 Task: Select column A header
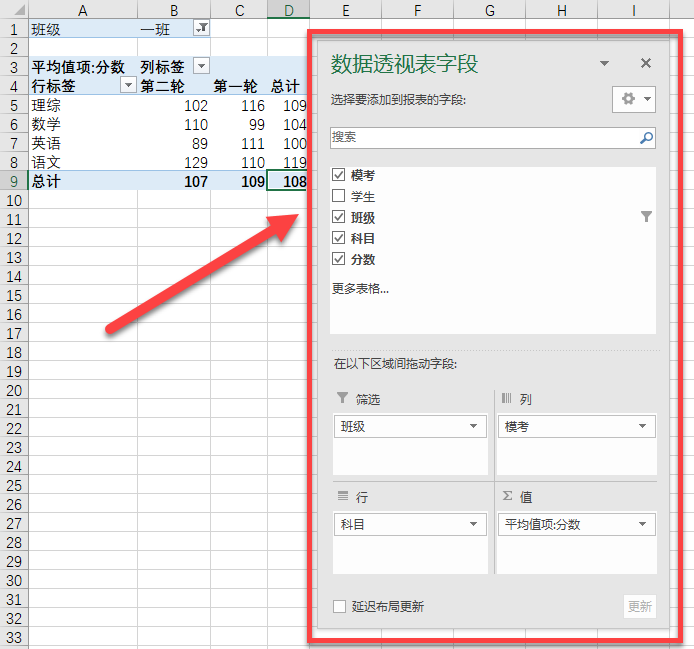(x=83, y=10)
